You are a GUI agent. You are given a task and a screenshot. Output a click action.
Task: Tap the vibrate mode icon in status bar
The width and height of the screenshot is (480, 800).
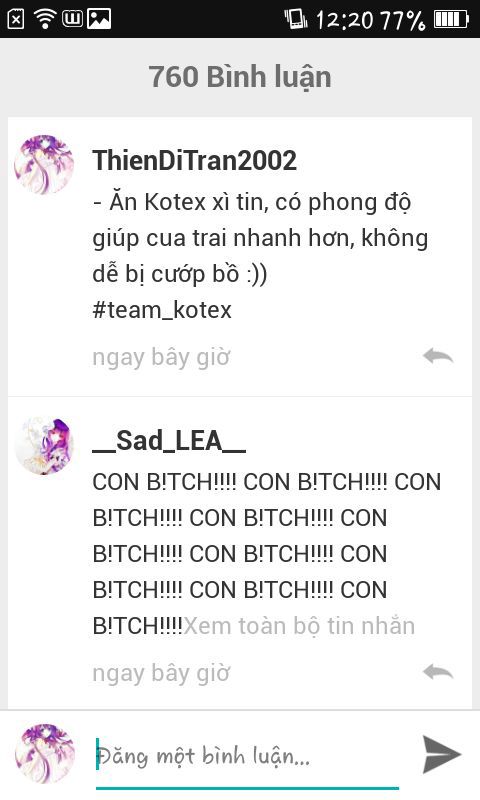pyautogui.click(x=295, y=19)
